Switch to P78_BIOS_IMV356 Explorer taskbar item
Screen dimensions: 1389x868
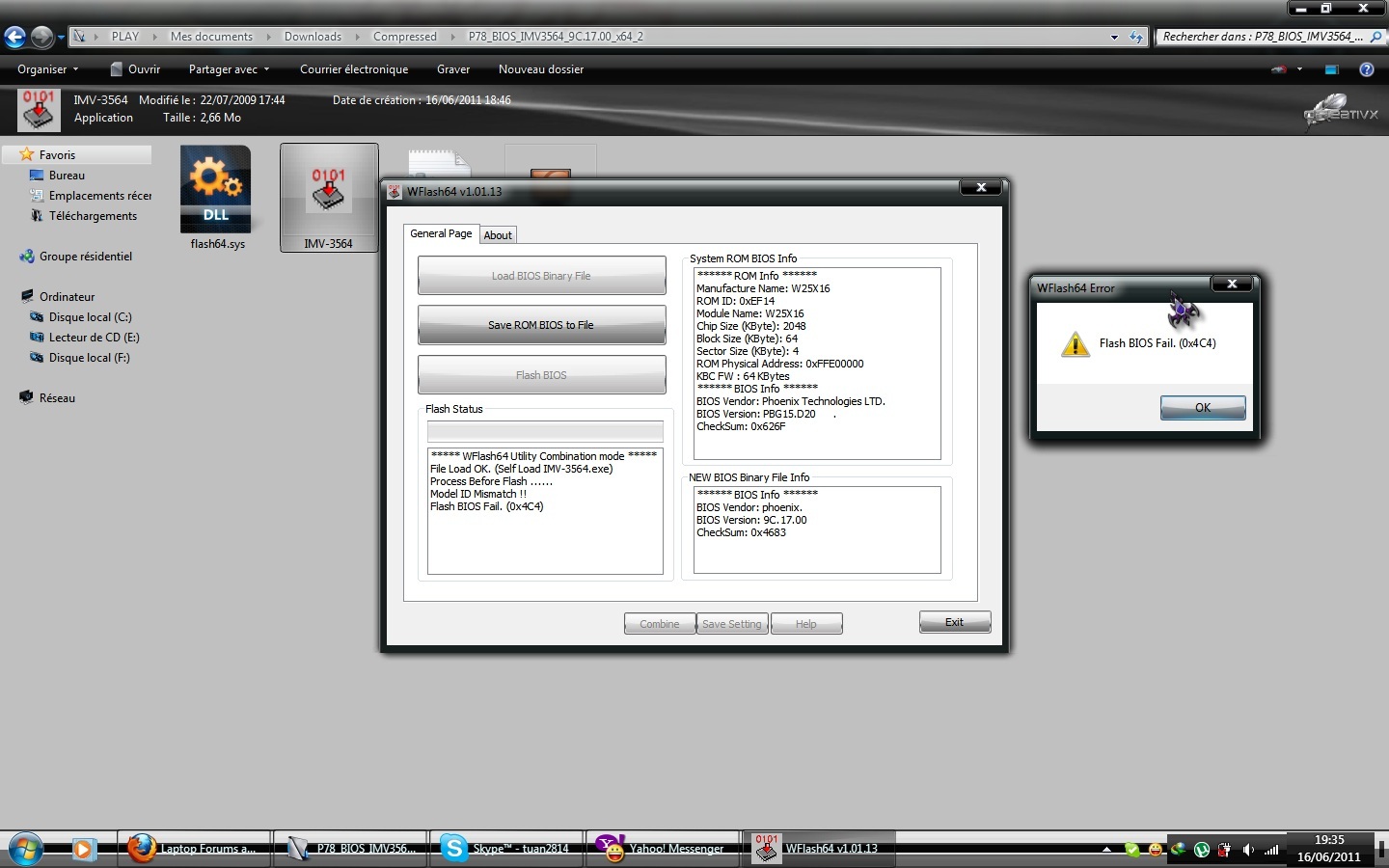click(351, 849)
